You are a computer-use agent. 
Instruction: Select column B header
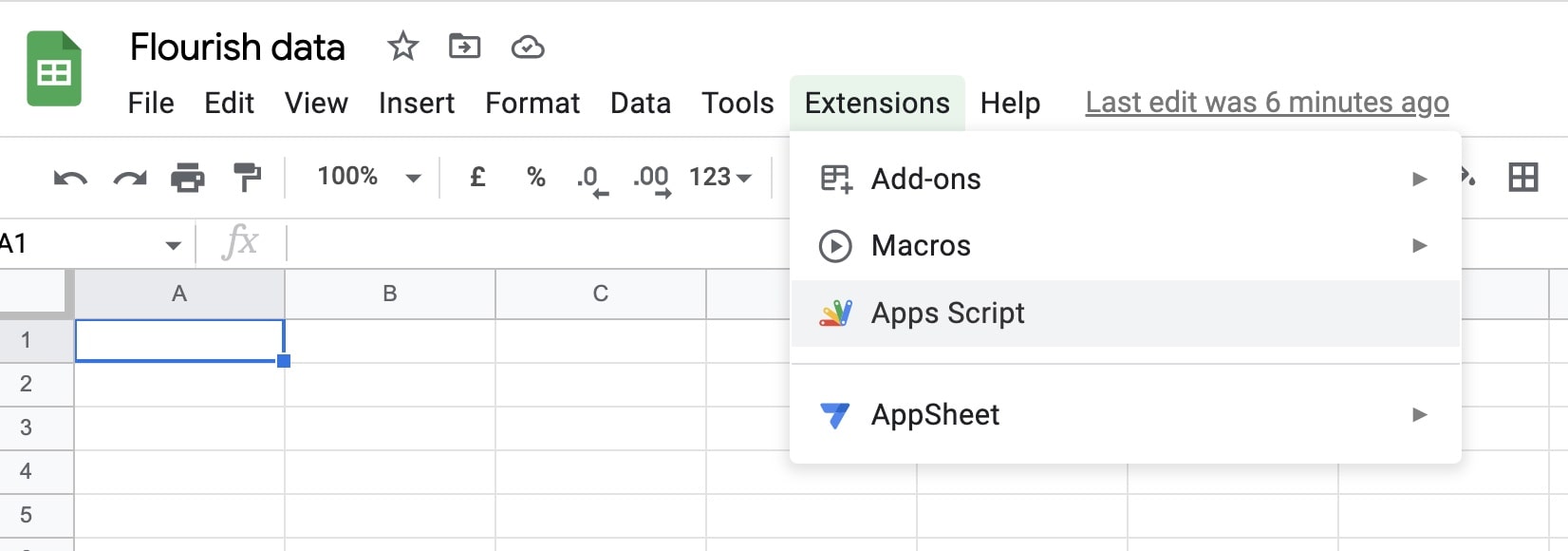tap(390, 294)
